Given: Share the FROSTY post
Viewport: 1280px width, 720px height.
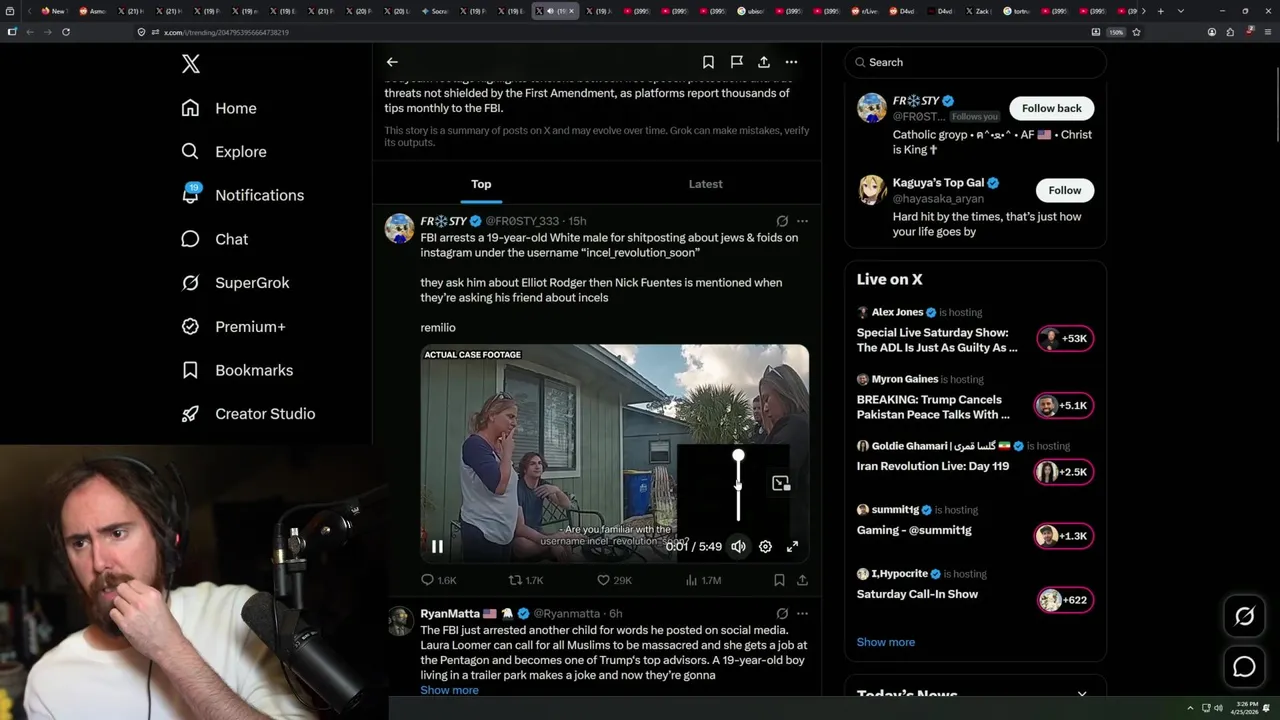Looking at the screenshot, I should click(x=802, y=580).
